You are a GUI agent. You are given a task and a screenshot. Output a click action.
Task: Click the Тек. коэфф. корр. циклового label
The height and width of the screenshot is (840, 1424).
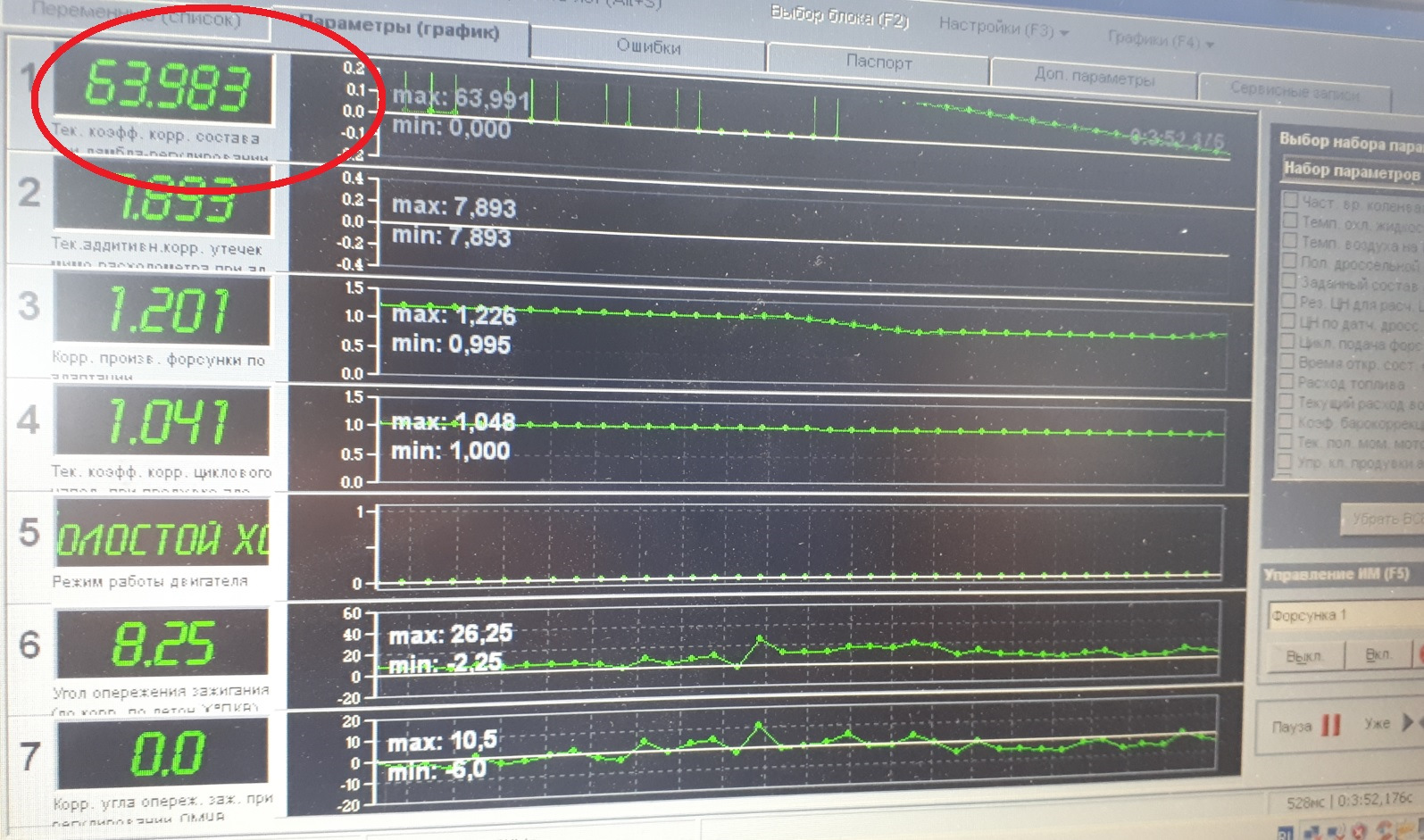click(162, 471)
